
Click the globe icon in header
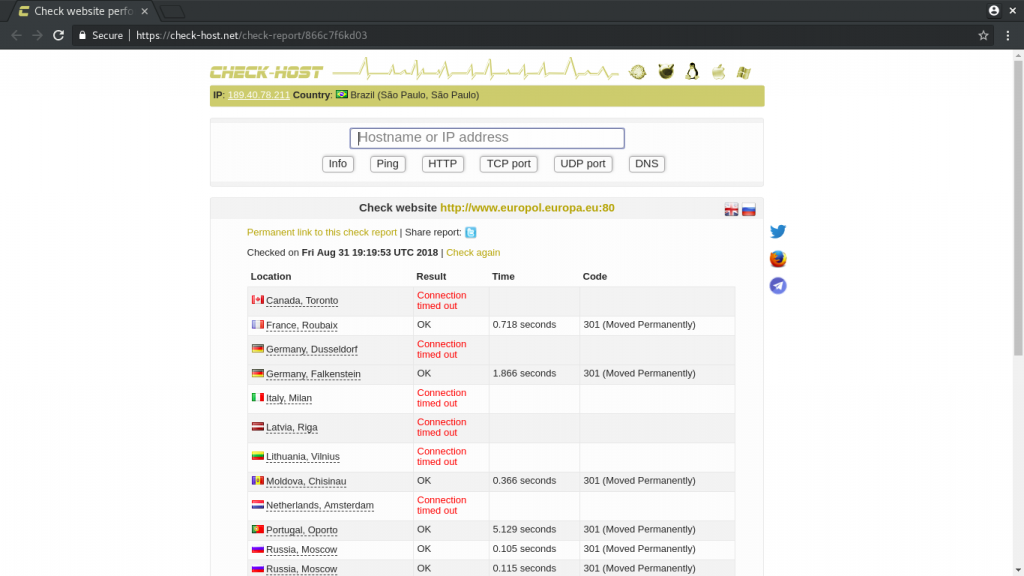click(637, 72)
